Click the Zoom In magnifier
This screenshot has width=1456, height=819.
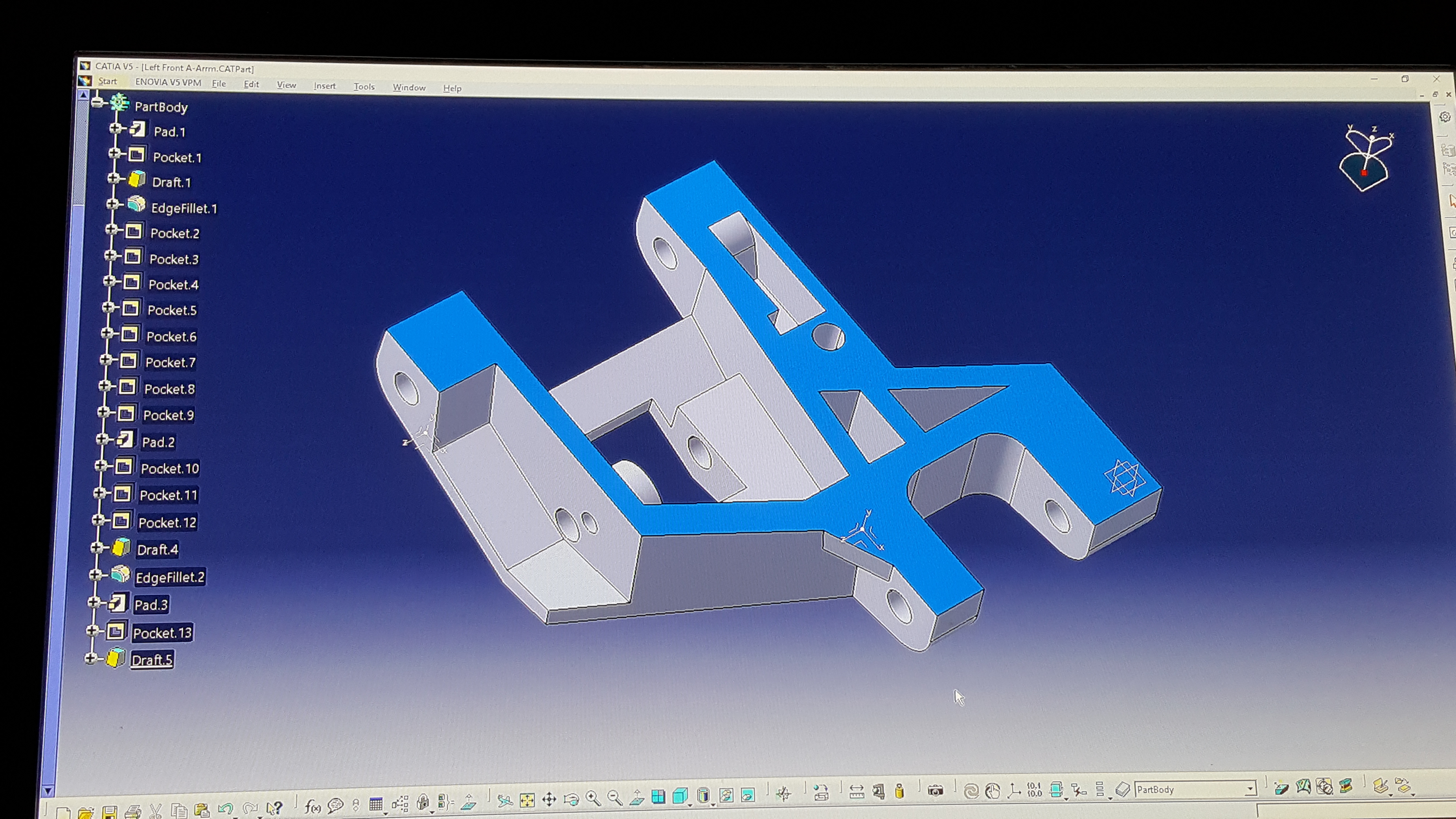593,798
